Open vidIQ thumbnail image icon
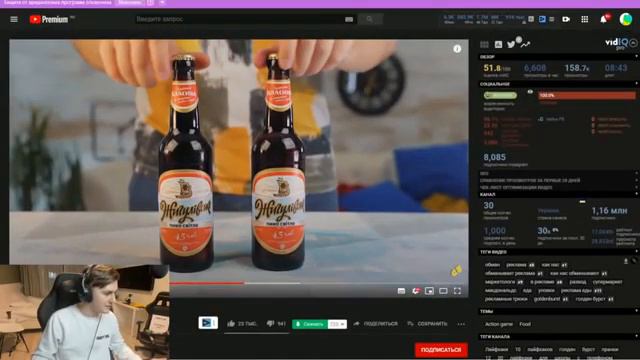The height and width of the screenshot is (360, 640). click(x=498, y=44)
